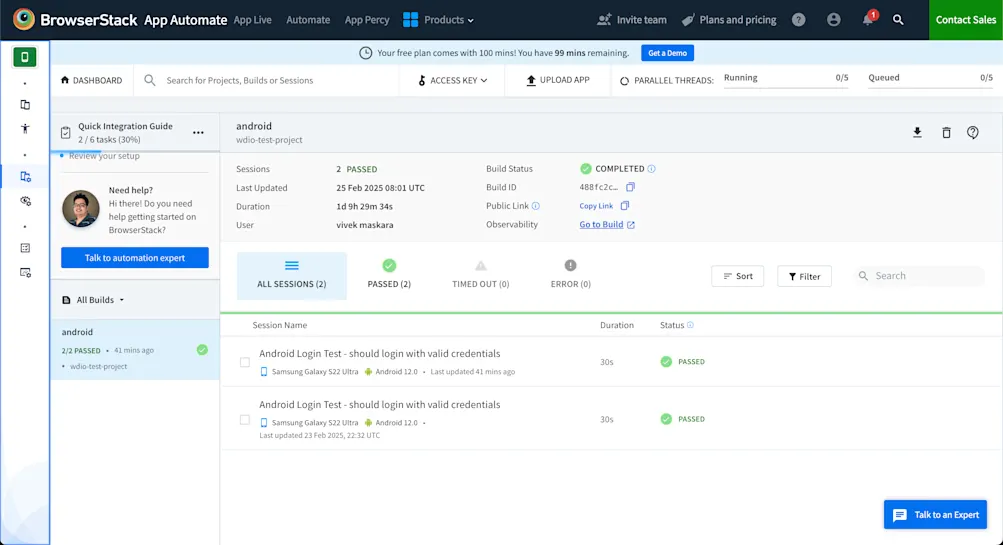Image resolution: width=1003 pixels, height=545 pixels.
Task: Download the build report via download icon
Action: click(917, 132)
